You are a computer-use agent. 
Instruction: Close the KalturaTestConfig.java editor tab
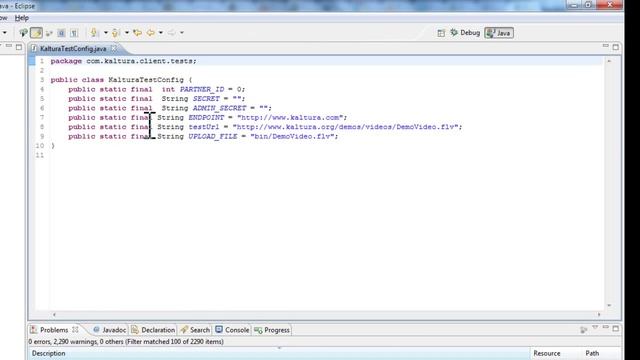114,49
